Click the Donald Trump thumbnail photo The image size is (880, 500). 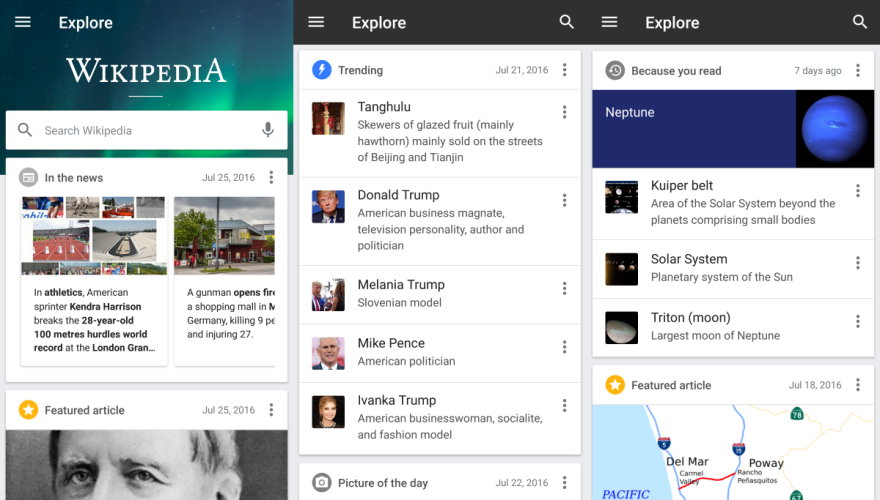pos(328,207)
